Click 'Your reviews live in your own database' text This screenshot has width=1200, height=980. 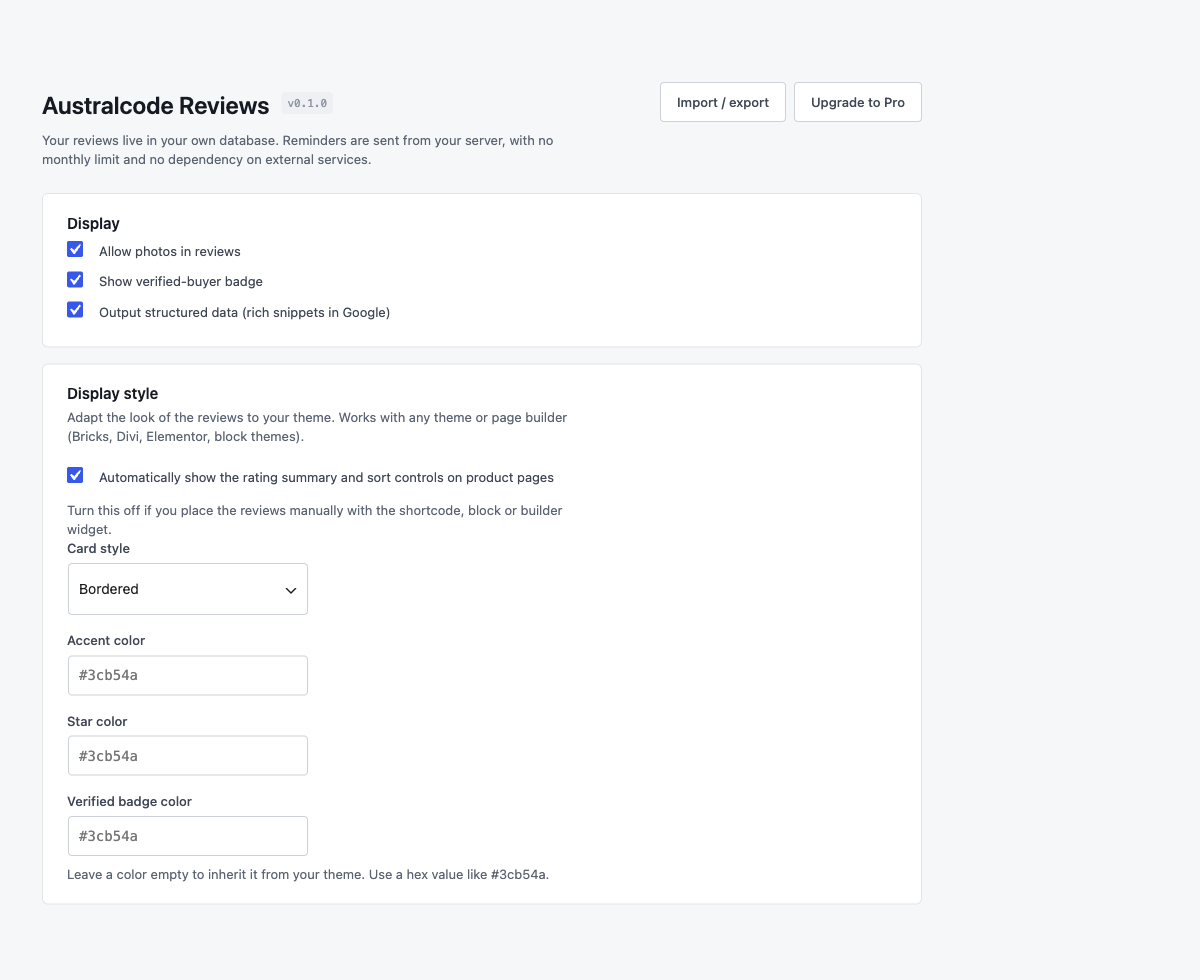click(x=298, y=150)
